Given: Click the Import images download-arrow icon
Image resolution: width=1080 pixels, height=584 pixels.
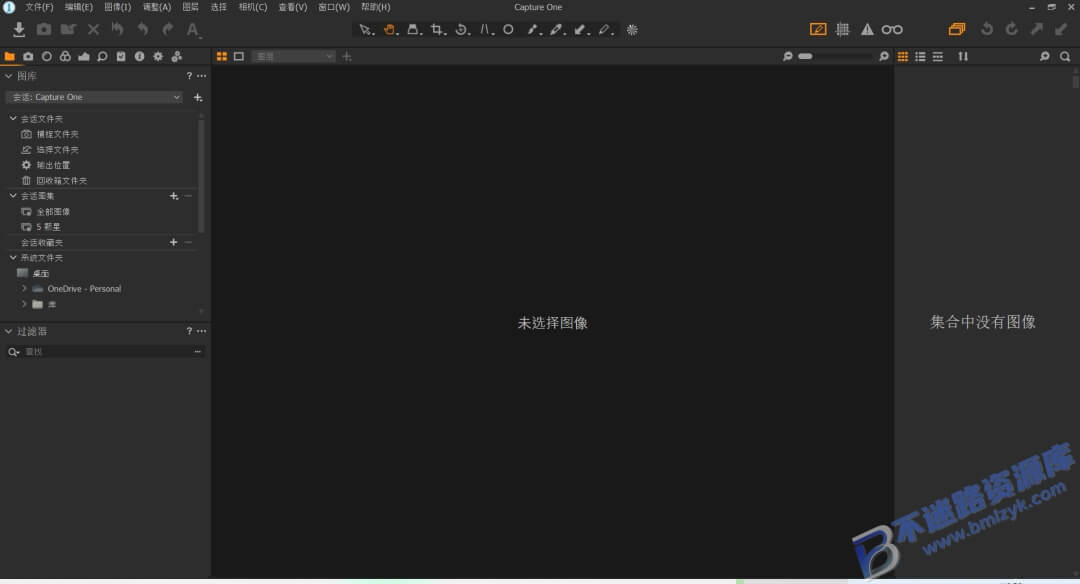Looking at the screenshot, I should pyautogui.click(x=19, y=30).
